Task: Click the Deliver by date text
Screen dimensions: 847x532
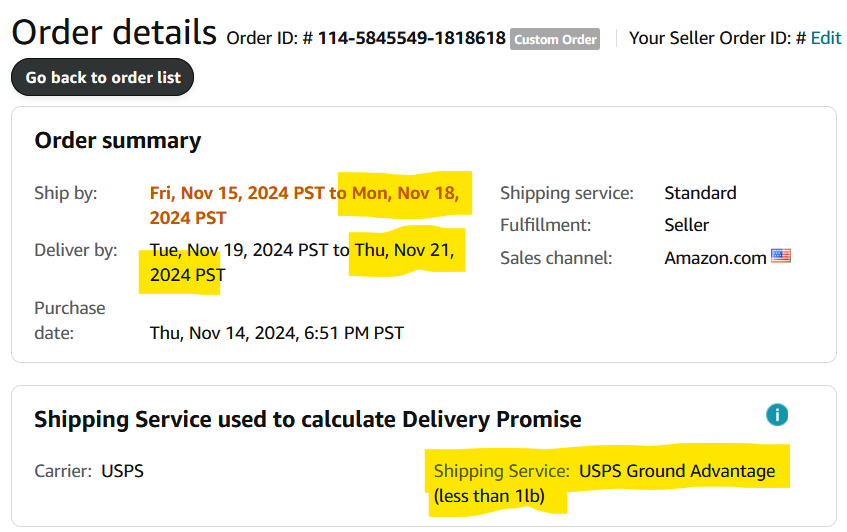Action: pyautogui.click(x=302, y=262)
